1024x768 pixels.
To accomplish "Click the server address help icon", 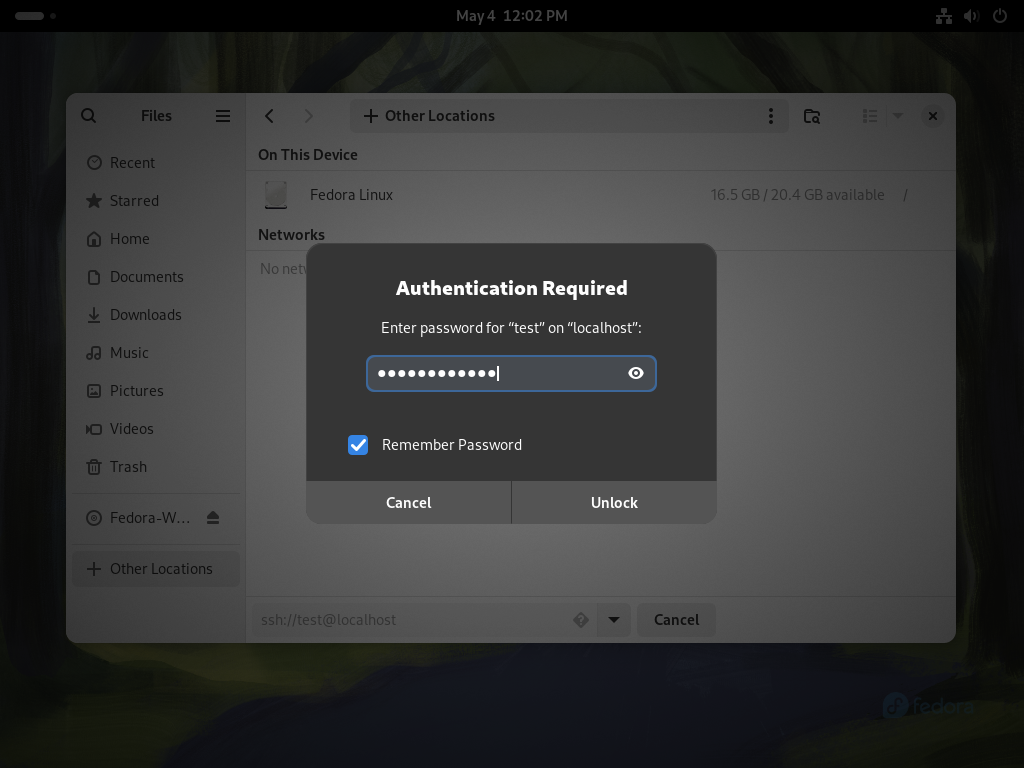I will [581, 620].
